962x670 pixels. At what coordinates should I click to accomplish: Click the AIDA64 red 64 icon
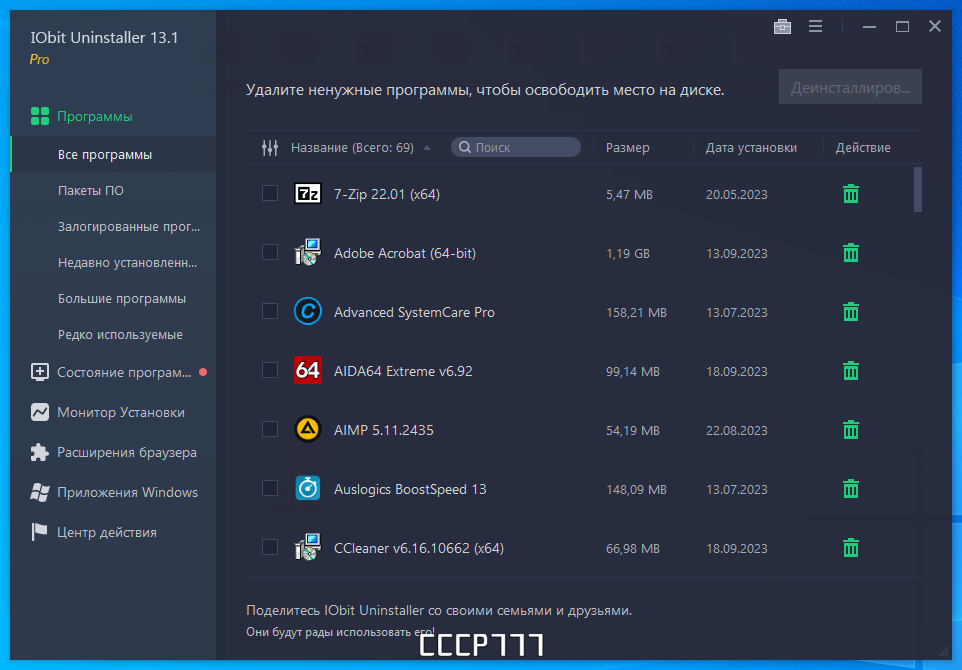[307, 370]
